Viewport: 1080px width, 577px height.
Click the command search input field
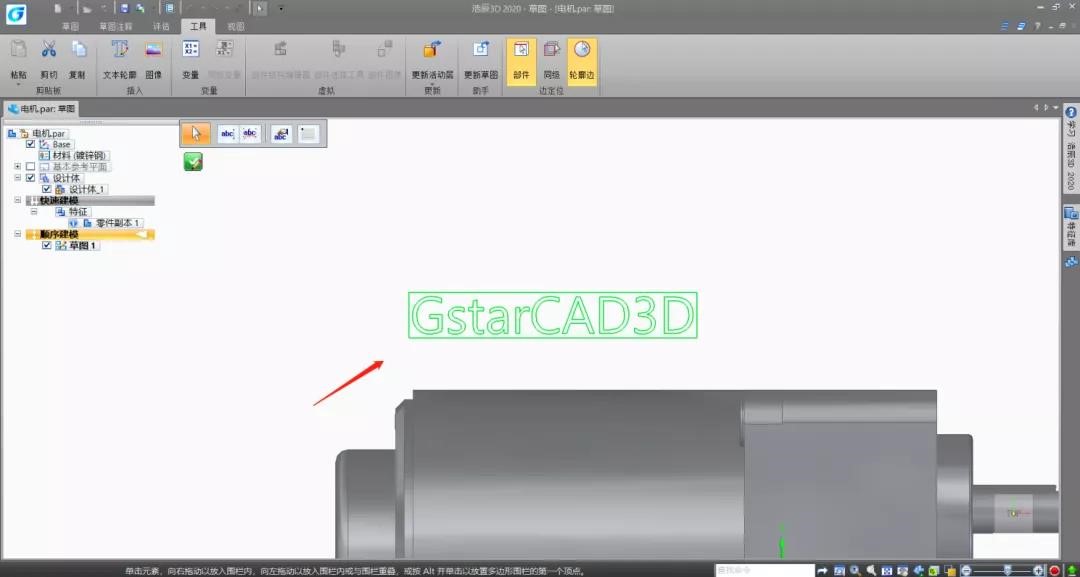point(764,570)
